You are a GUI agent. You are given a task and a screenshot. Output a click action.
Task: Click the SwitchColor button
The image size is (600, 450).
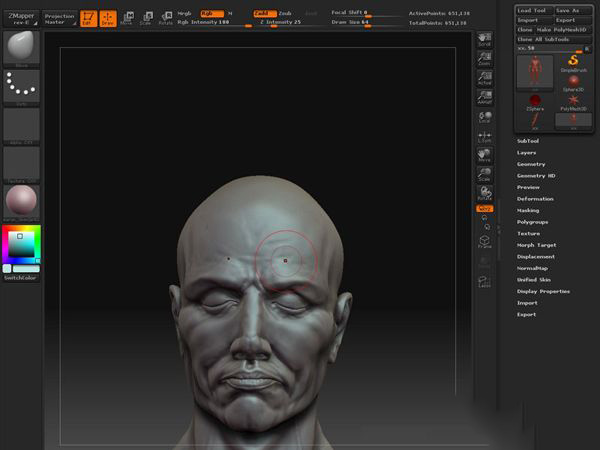tap(21, 278)
